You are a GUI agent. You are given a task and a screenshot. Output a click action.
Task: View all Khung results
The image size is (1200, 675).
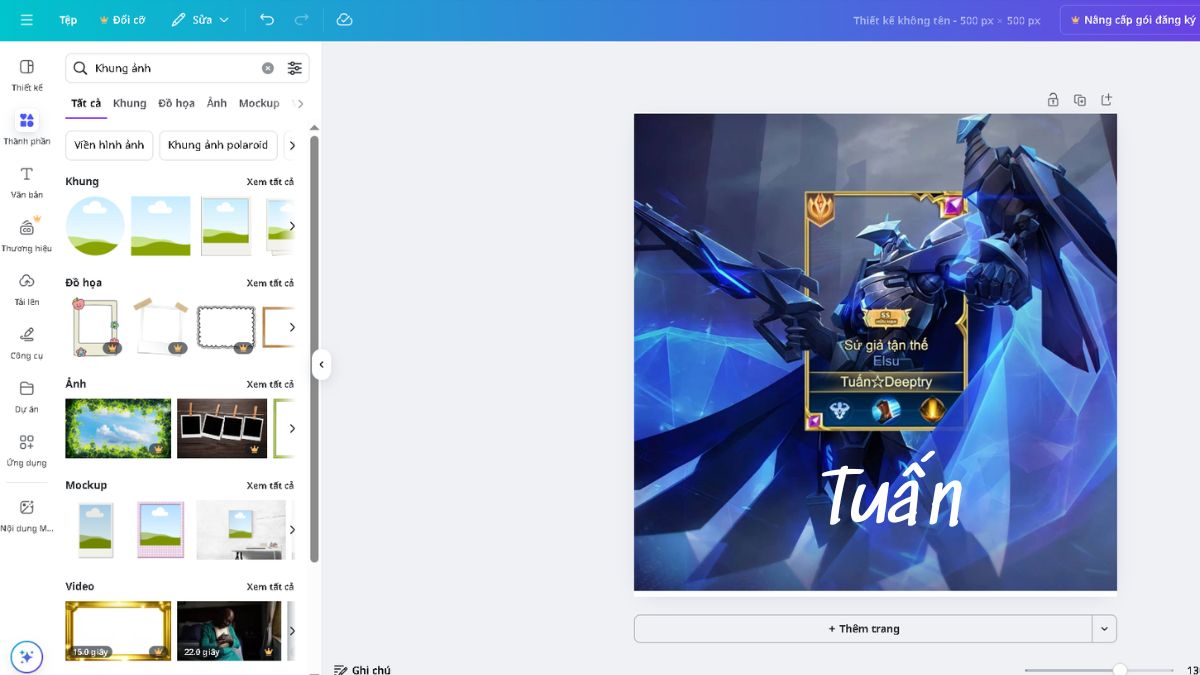click(x=270, y=182)
